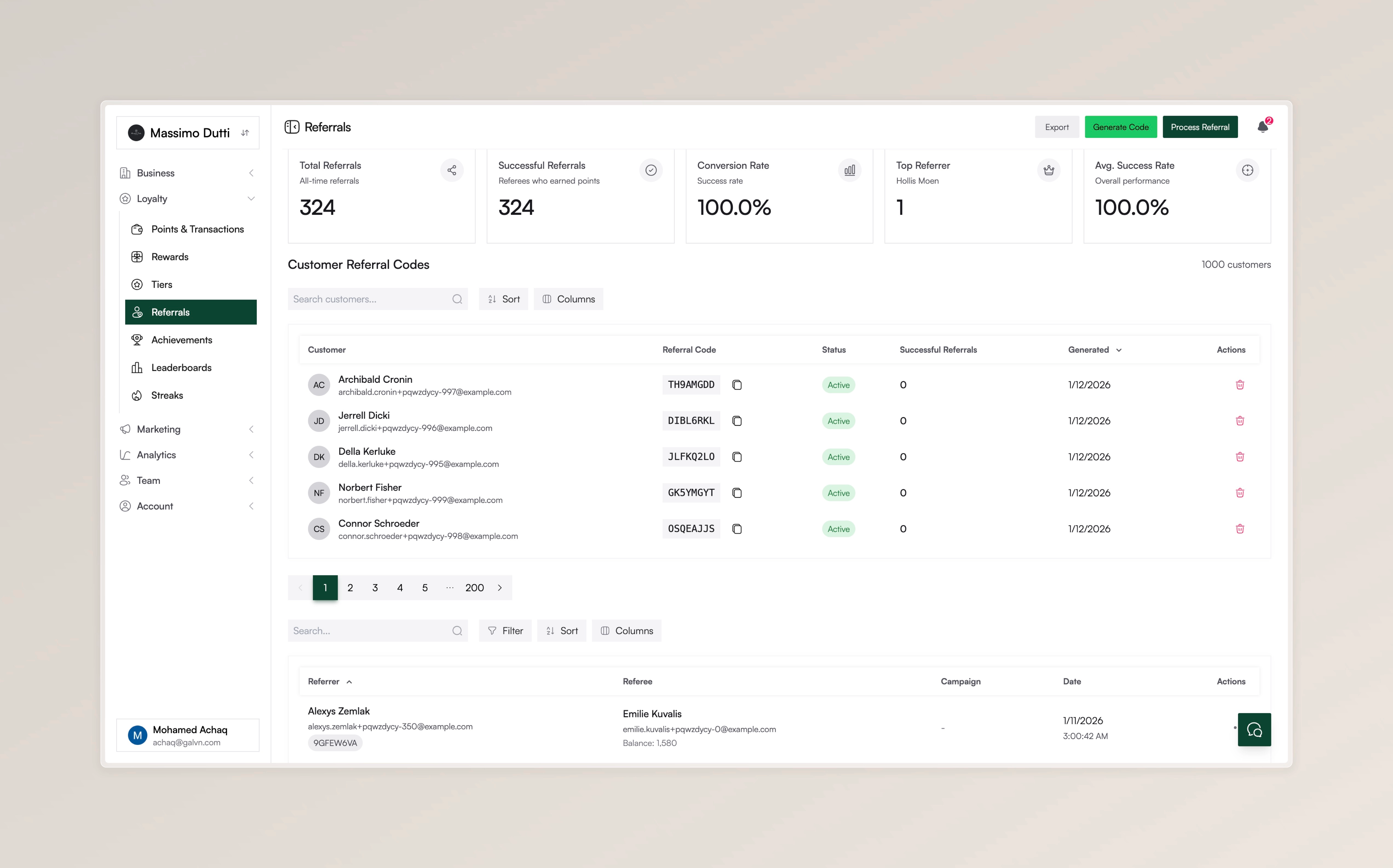Copy the GK5YMGYT referral code
Viewport: 1393px width, 868px height.
pos(737,493)
